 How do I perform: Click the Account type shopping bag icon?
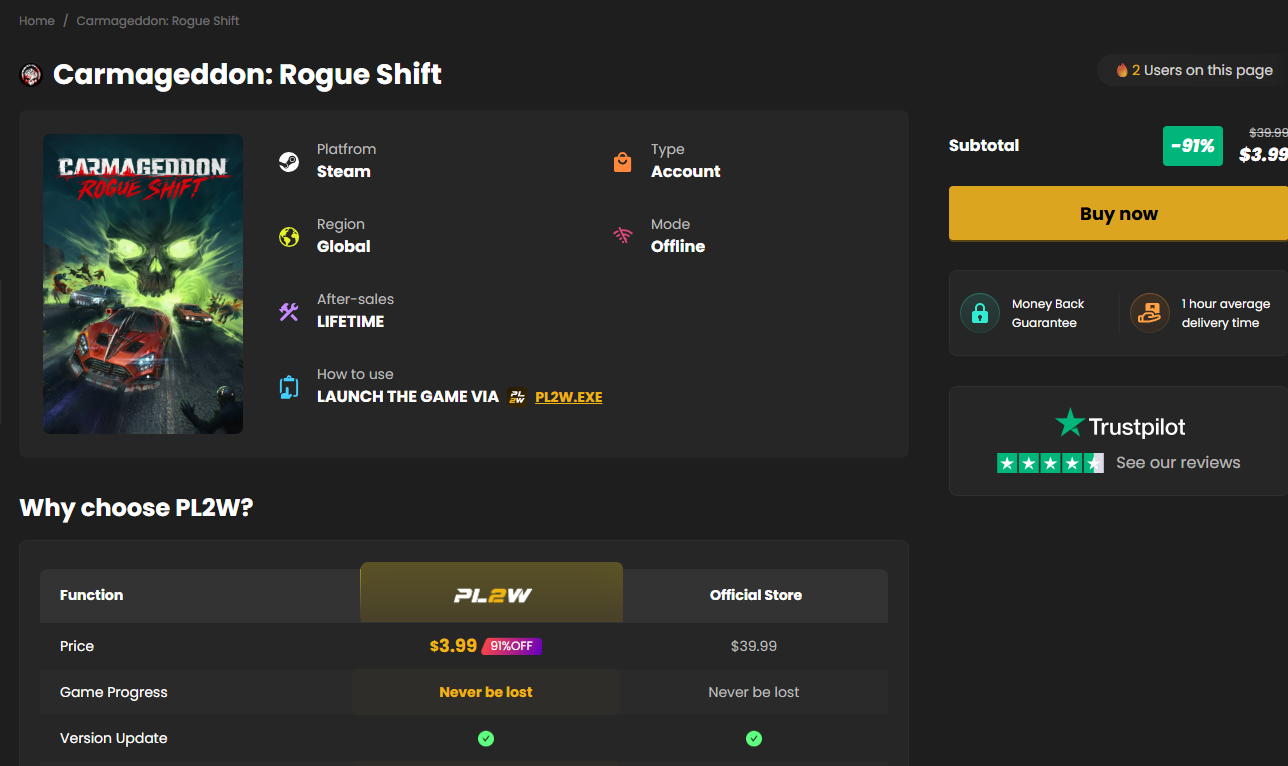point(622,162)
